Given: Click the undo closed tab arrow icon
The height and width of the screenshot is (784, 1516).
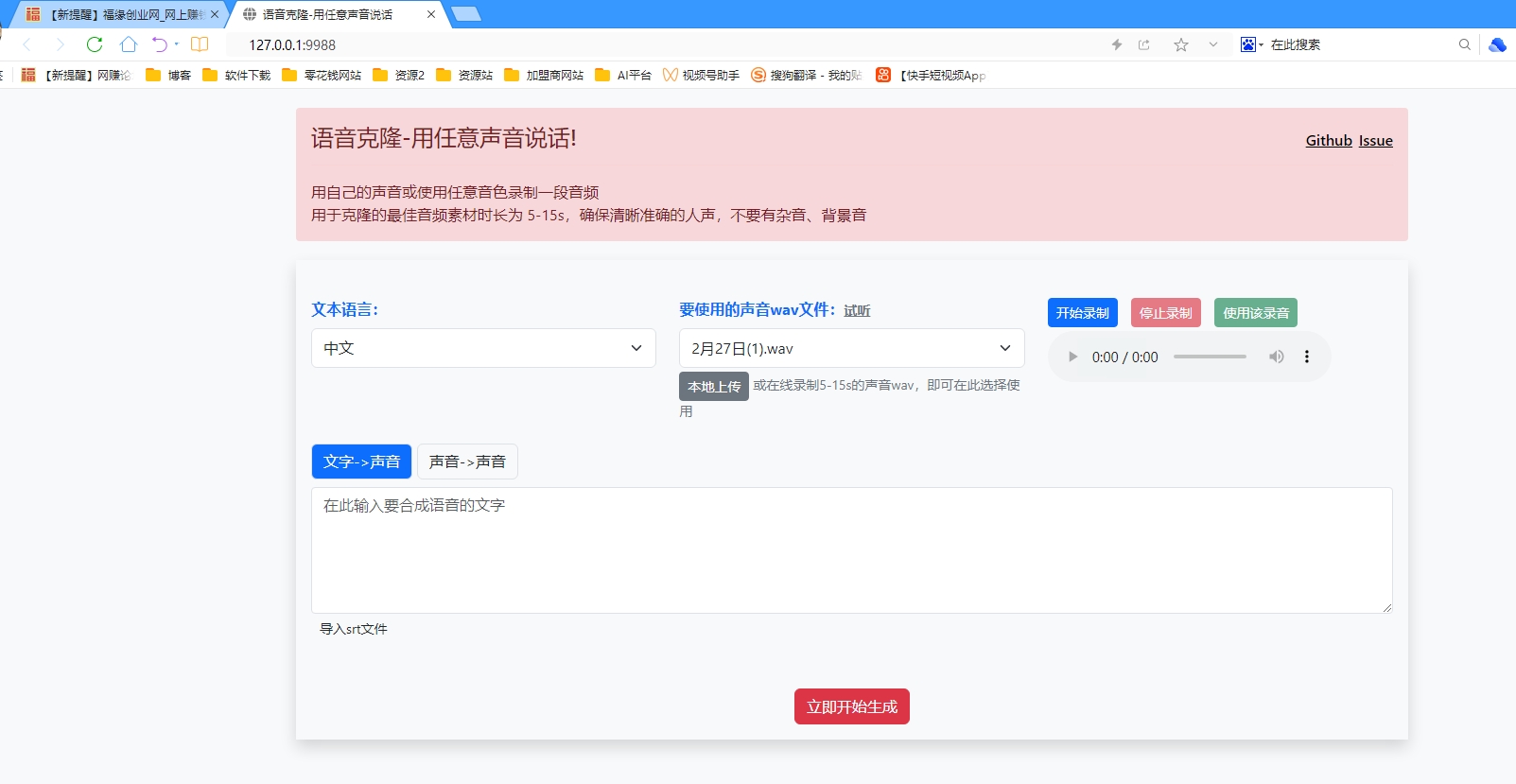Looking at the screenshot, I should tap(160, 44).
